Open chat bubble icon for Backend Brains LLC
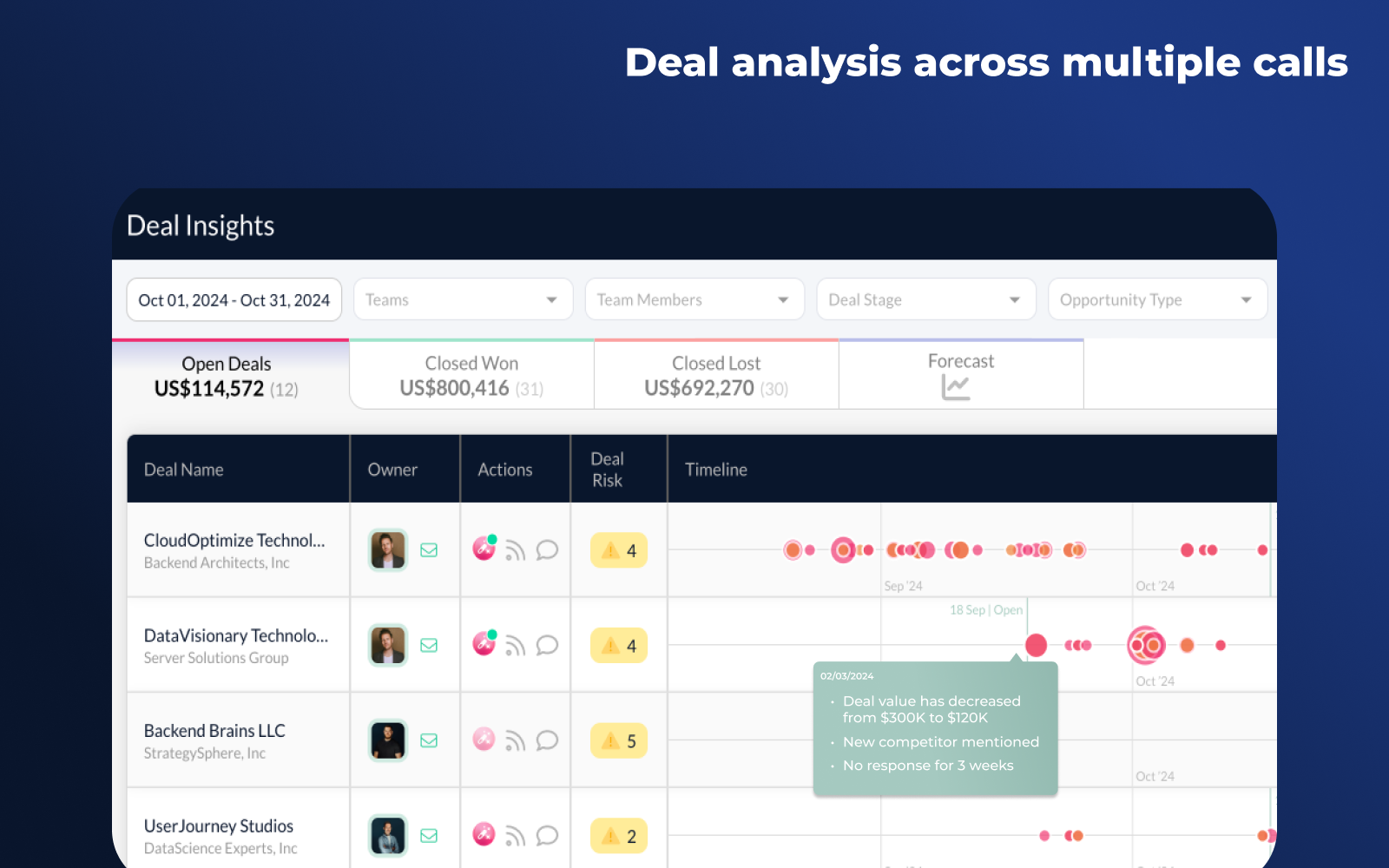Screen dimensions: 1389x868 pos(547,740)
